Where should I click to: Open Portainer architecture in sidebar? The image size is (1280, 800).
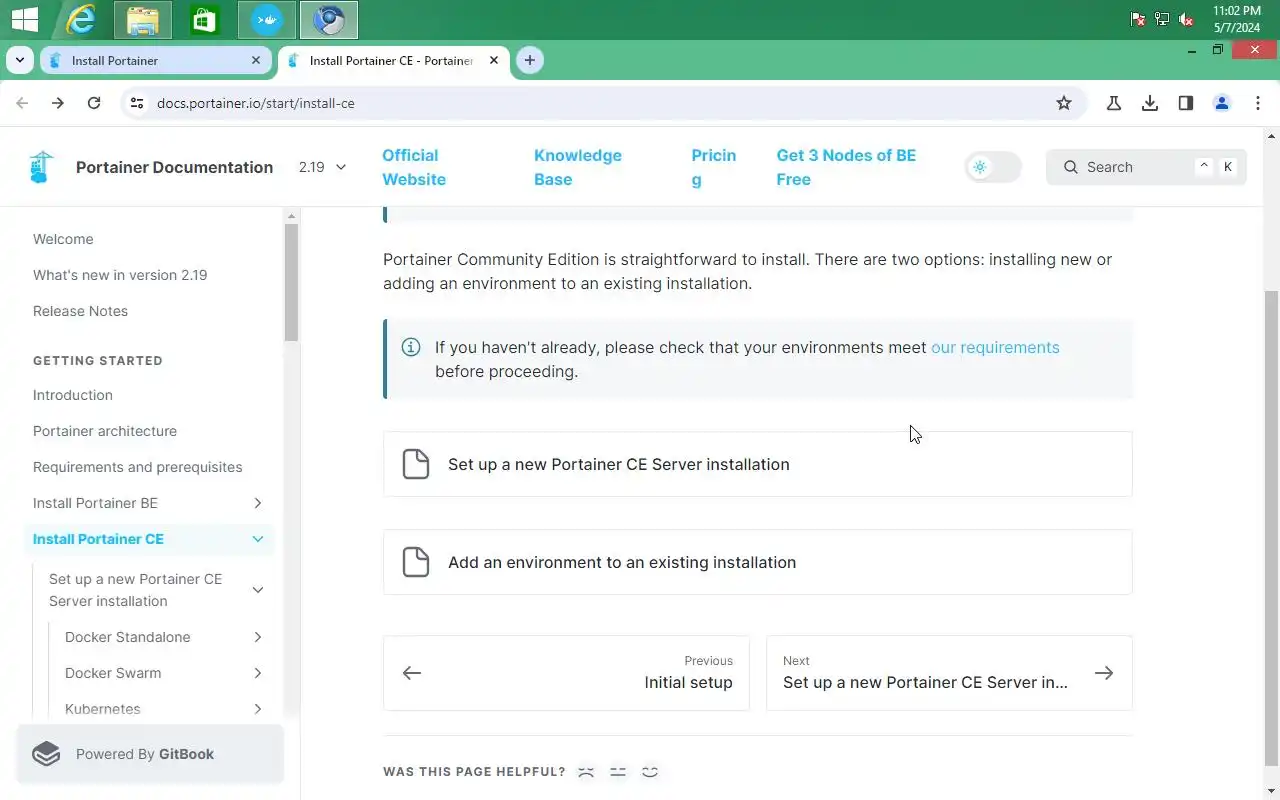pos(105,431)
